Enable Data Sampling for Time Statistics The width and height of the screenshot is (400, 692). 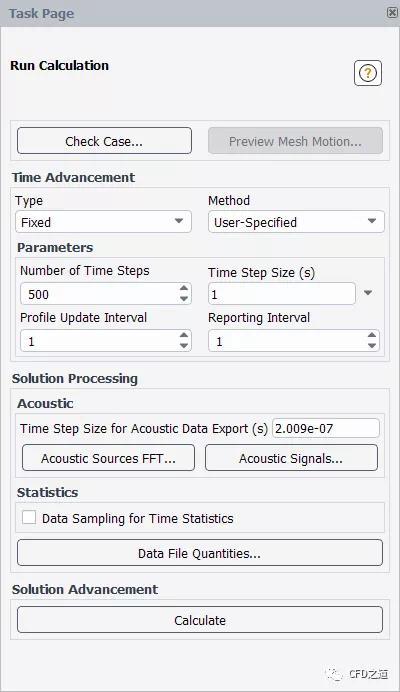click(x=29, y=517)
